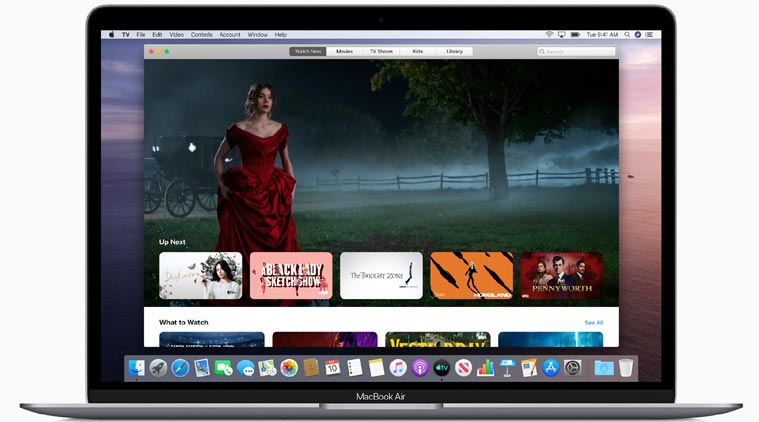Open Notes yellow pad icon

[376, 368]
